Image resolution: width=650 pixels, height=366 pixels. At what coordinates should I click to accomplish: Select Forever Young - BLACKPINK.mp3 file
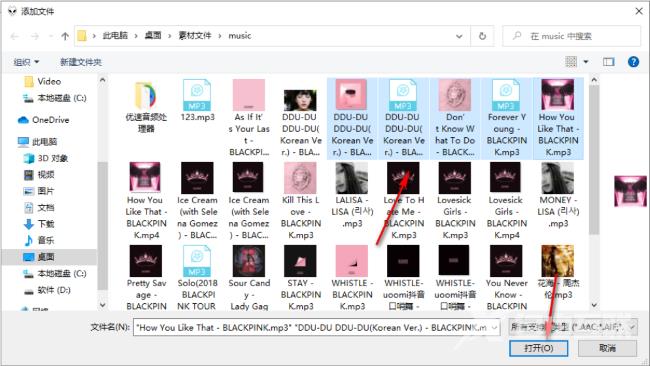[x=506, y=118]
